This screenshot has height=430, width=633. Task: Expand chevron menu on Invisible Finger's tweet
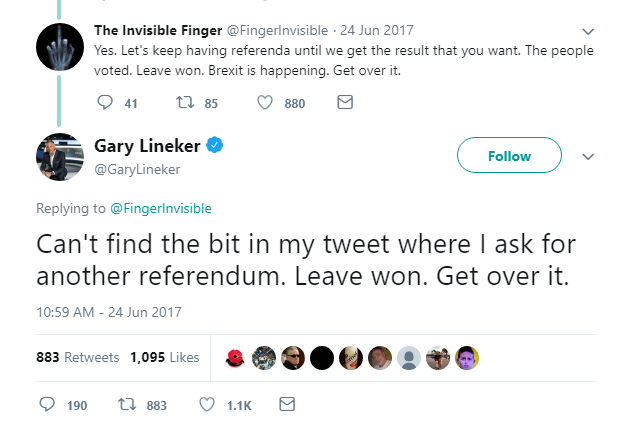(x=587, y=30)
